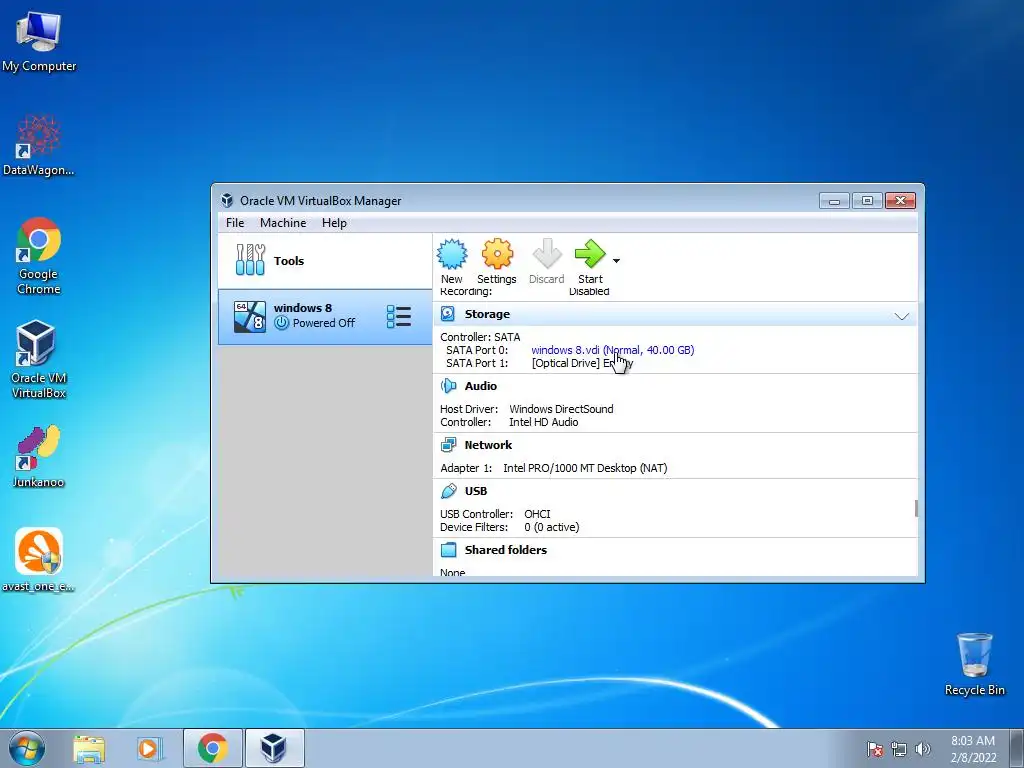Click the Audio speaker section icon
The height and width of the screenshot is (768, 1024).
click(x=448, y=386)
